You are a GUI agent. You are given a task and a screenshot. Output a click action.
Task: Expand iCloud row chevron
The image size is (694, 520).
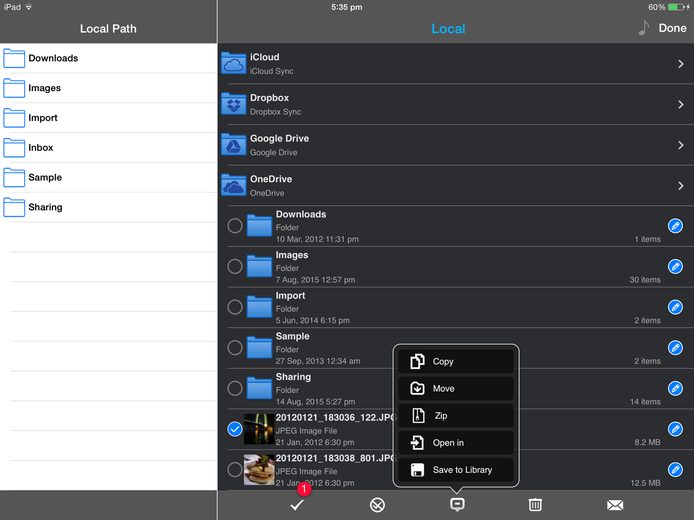(x=681, y=64)
